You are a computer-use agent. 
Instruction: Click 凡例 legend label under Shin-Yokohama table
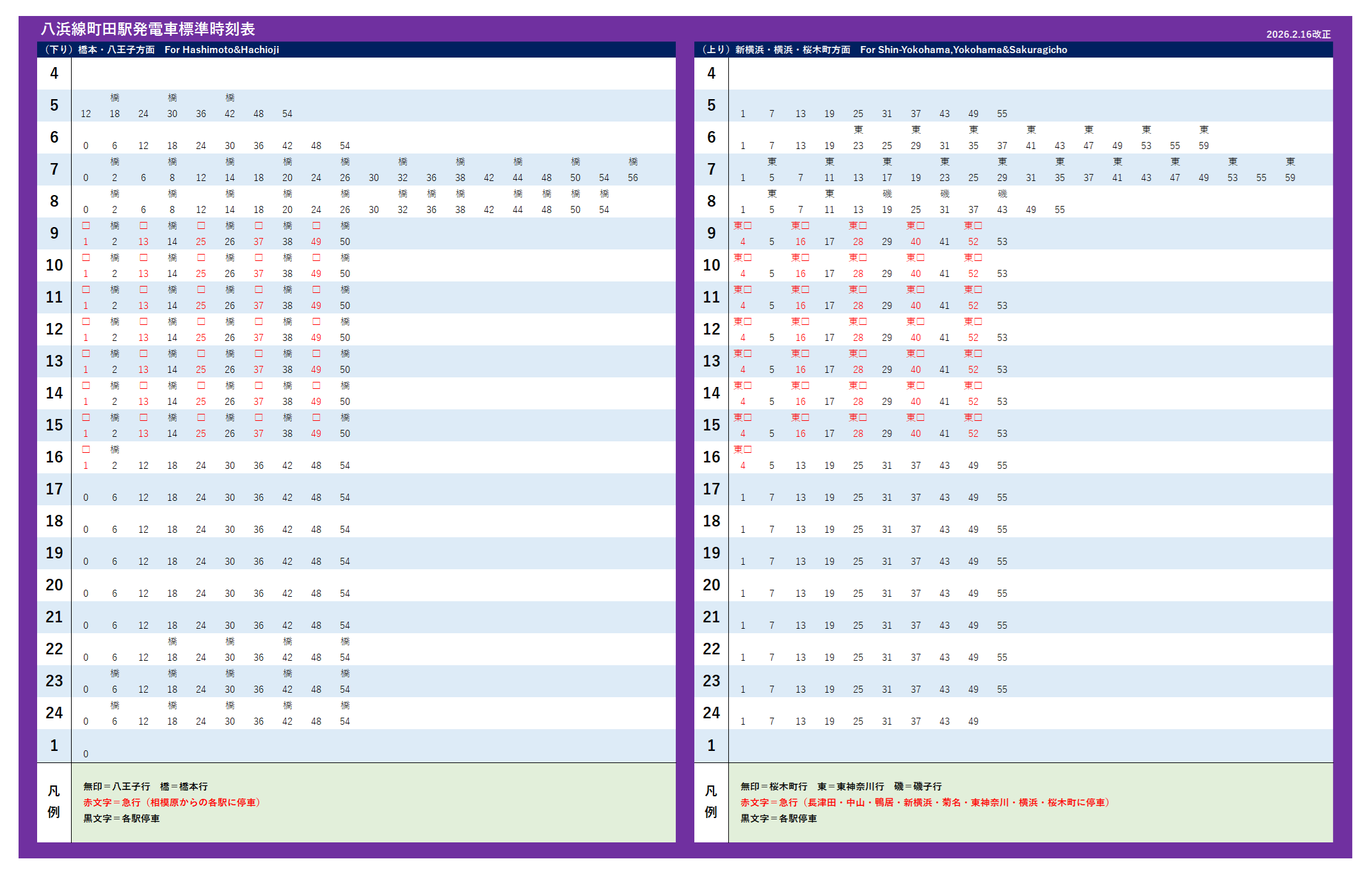[x=711, y=801]
